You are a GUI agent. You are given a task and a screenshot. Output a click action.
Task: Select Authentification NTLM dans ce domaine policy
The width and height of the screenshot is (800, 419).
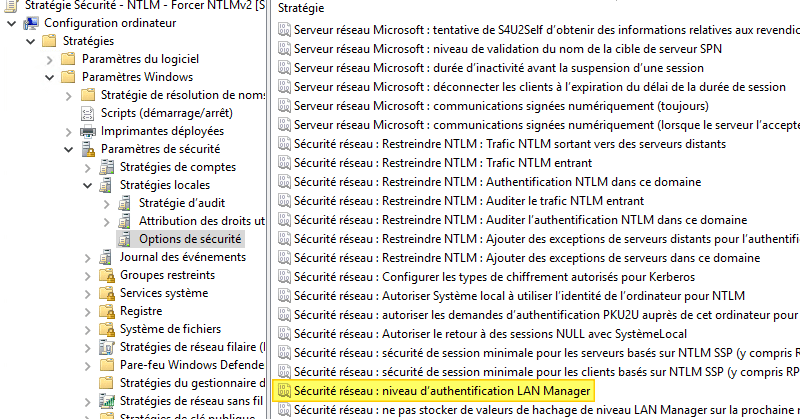point(497,182)
